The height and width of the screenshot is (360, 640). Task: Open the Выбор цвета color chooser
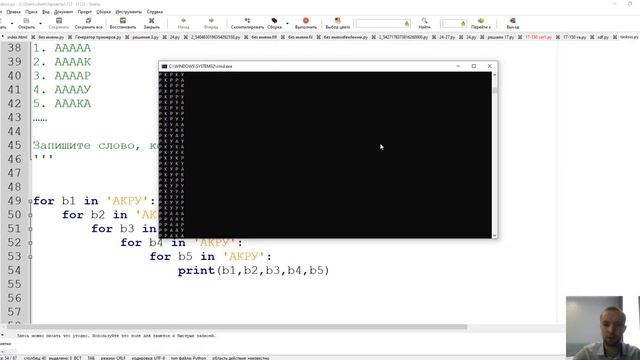(338, 20)
